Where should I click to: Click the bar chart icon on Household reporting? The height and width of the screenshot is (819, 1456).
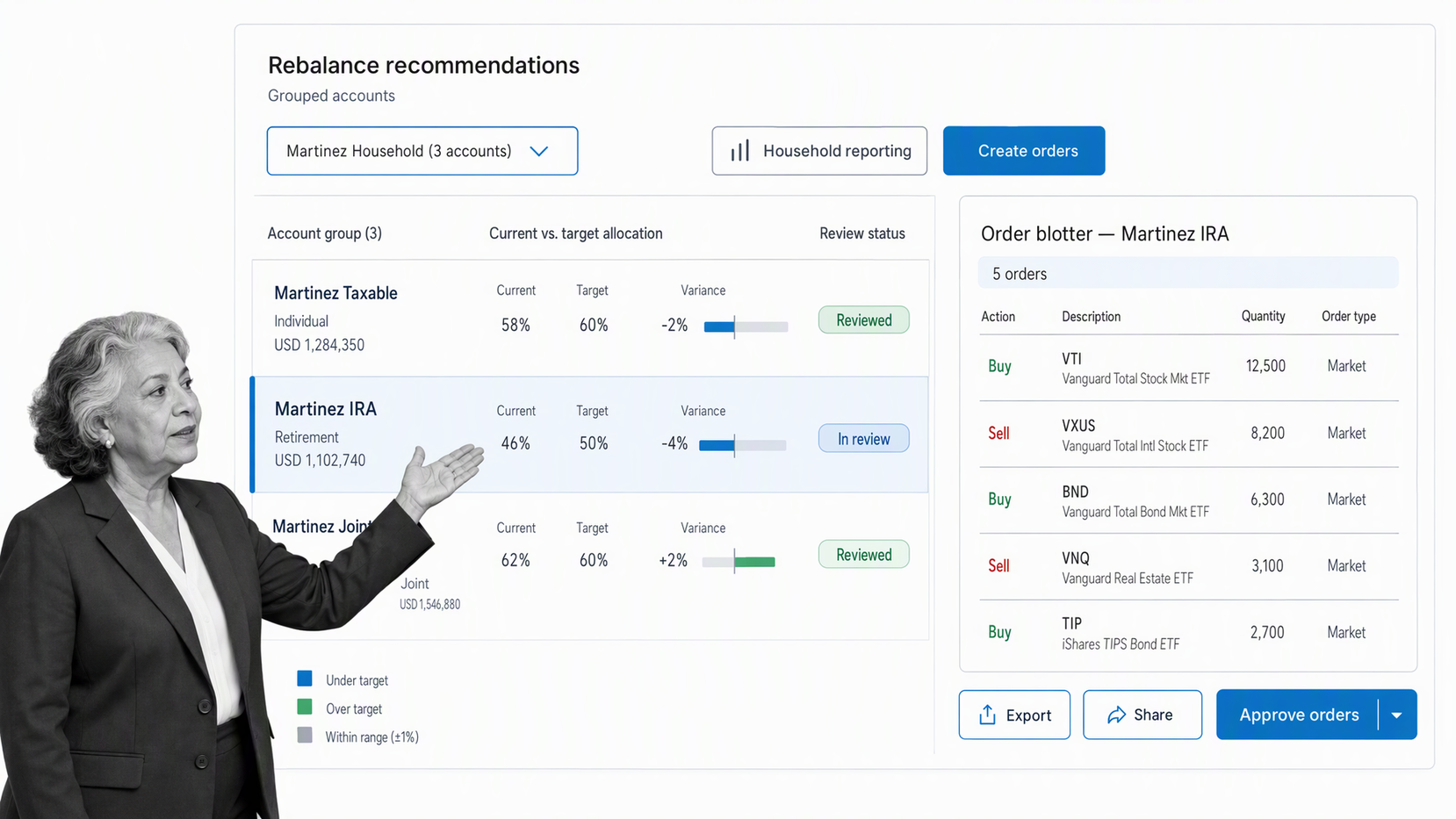[740, 151]
